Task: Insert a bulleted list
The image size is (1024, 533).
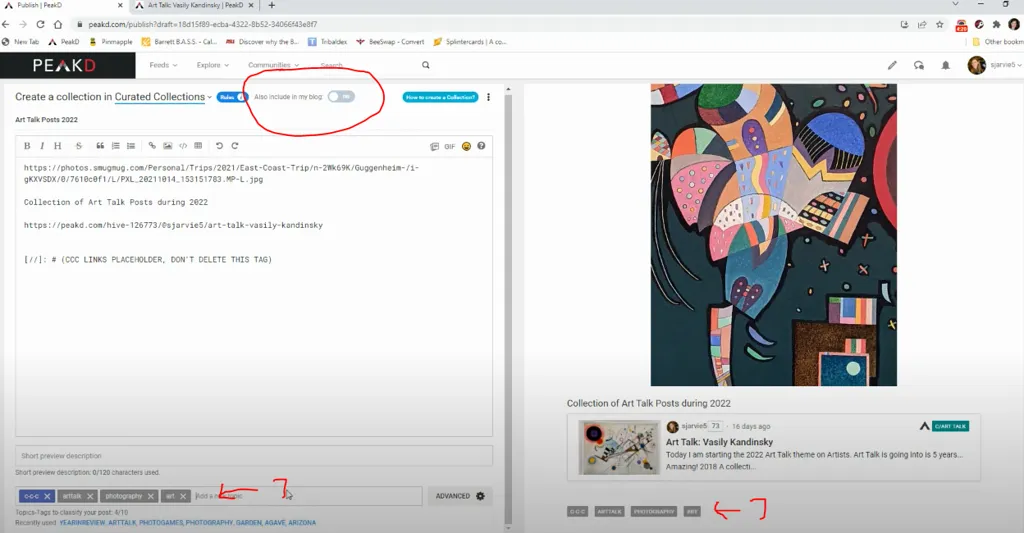Action: point(131,146)
